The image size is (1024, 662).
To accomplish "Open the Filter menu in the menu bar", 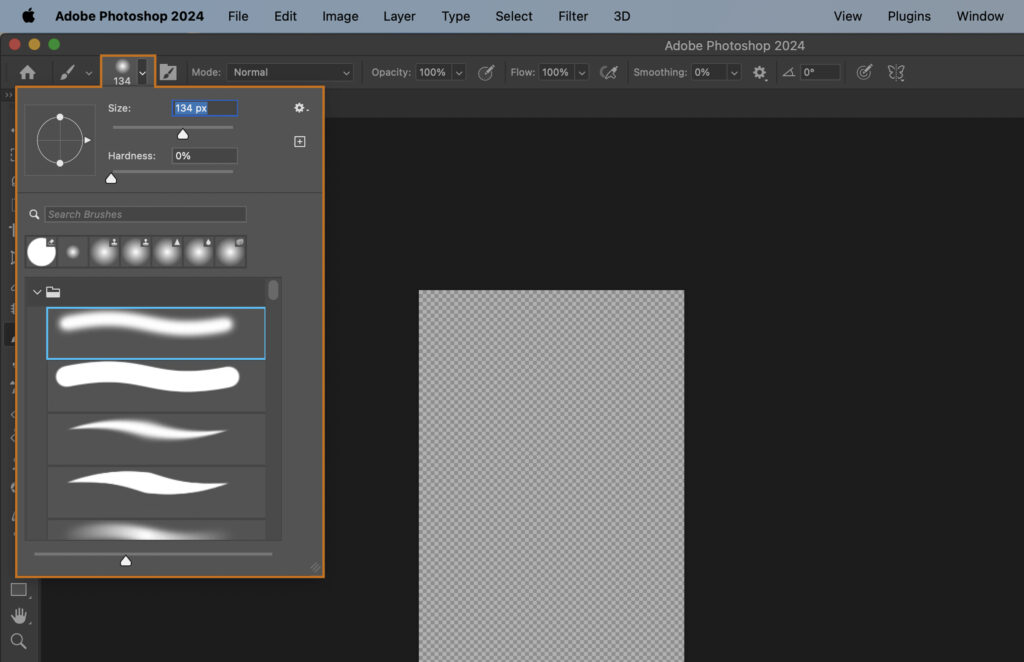I will point(572,16).
